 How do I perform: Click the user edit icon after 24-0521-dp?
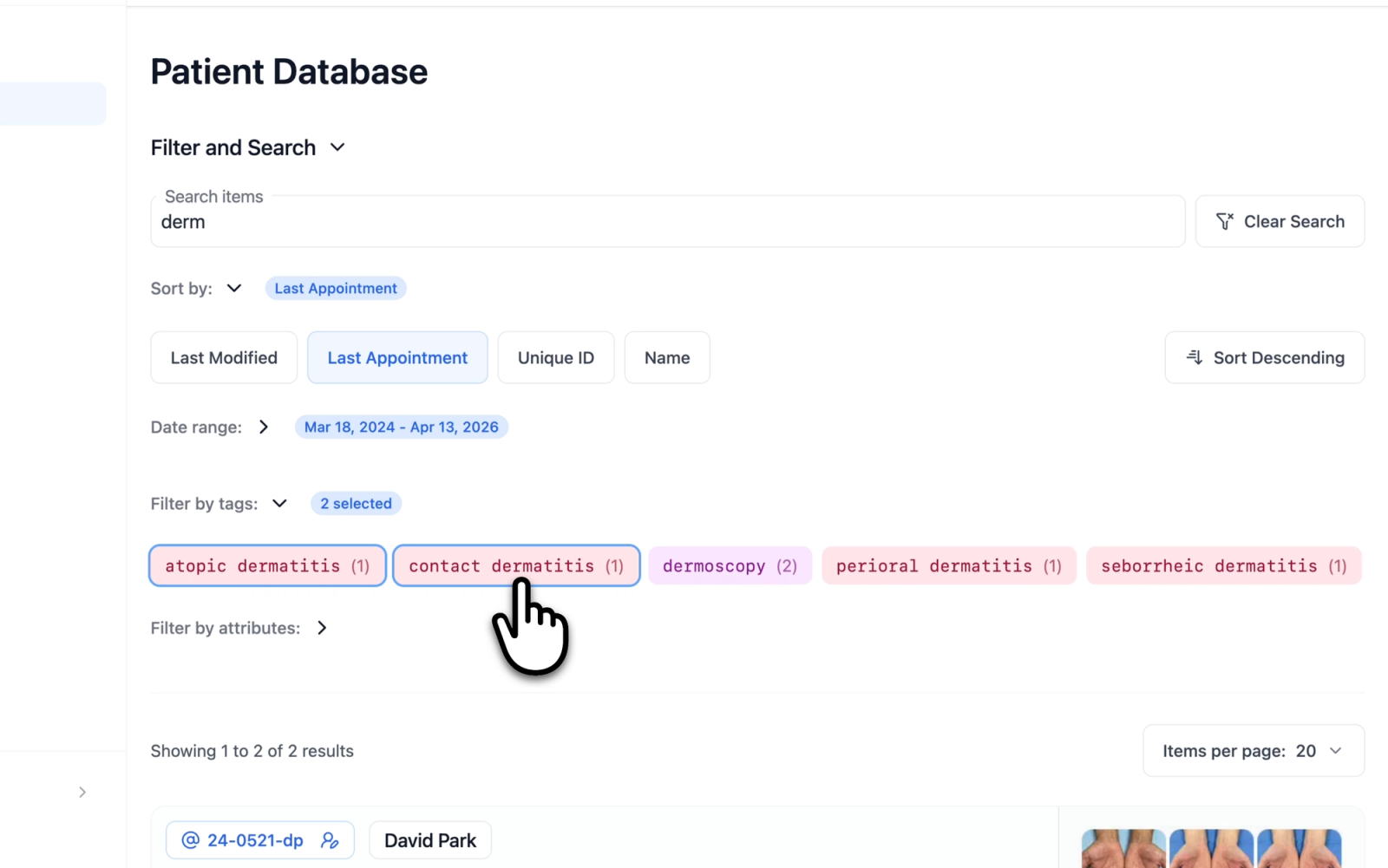coord(330,840)
